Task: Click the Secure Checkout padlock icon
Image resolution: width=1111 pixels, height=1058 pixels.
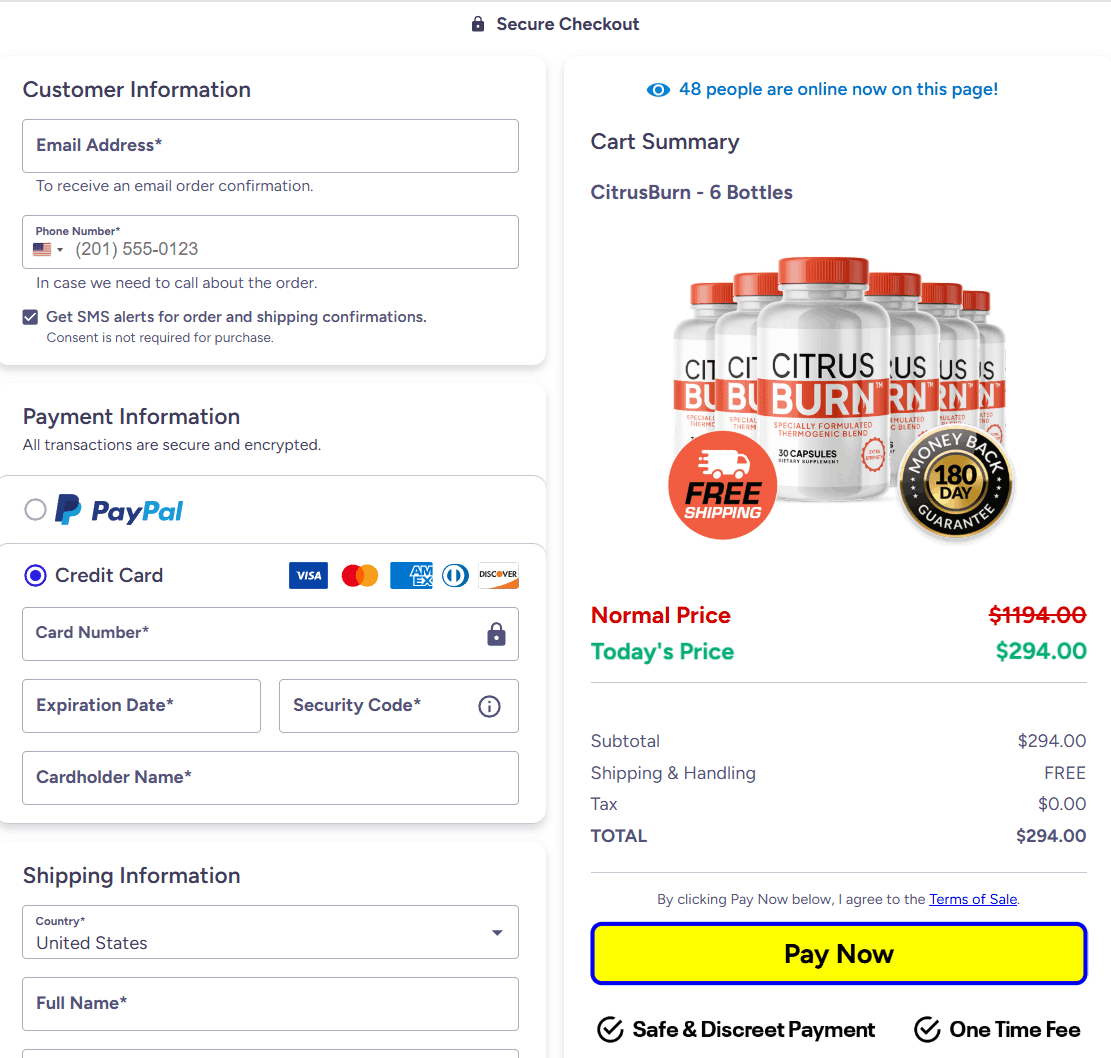Action: click(x=477, y=23)
